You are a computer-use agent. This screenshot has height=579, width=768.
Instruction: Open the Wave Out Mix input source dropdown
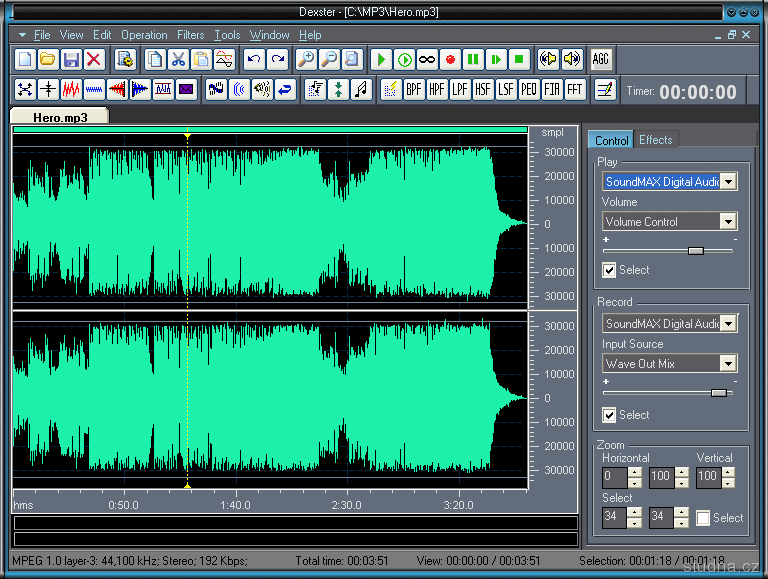(x=728, y=364)
